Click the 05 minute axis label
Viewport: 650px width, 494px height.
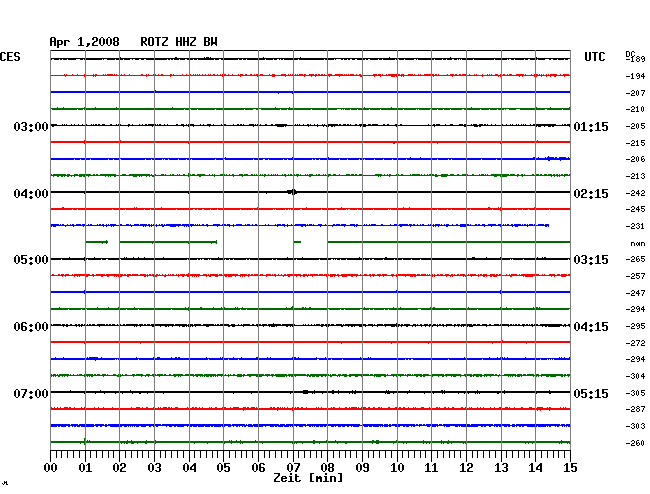[223, 468]
